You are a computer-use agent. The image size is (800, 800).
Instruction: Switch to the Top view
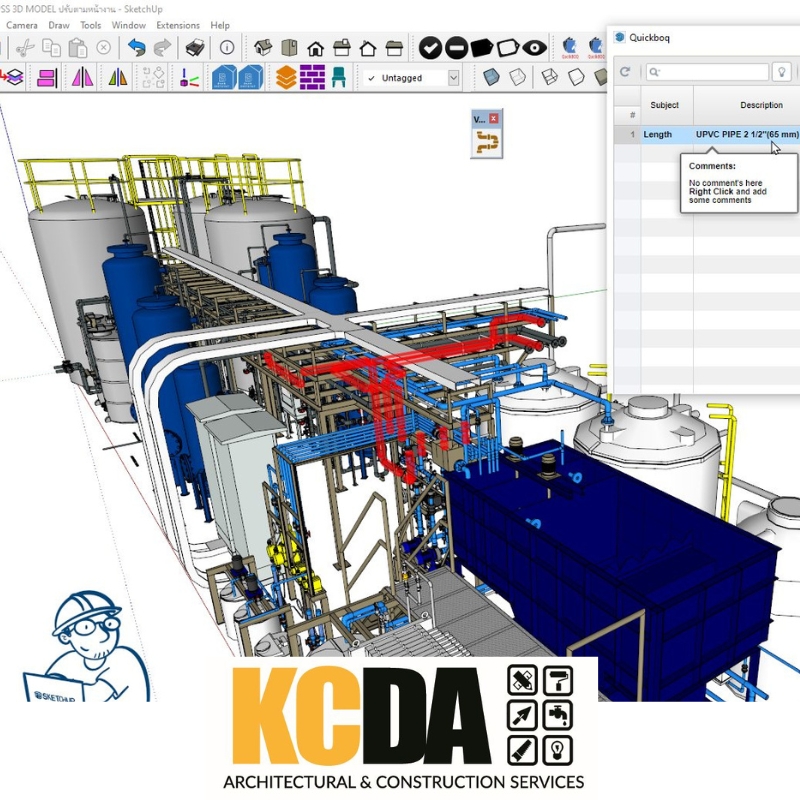coord(289,48)
